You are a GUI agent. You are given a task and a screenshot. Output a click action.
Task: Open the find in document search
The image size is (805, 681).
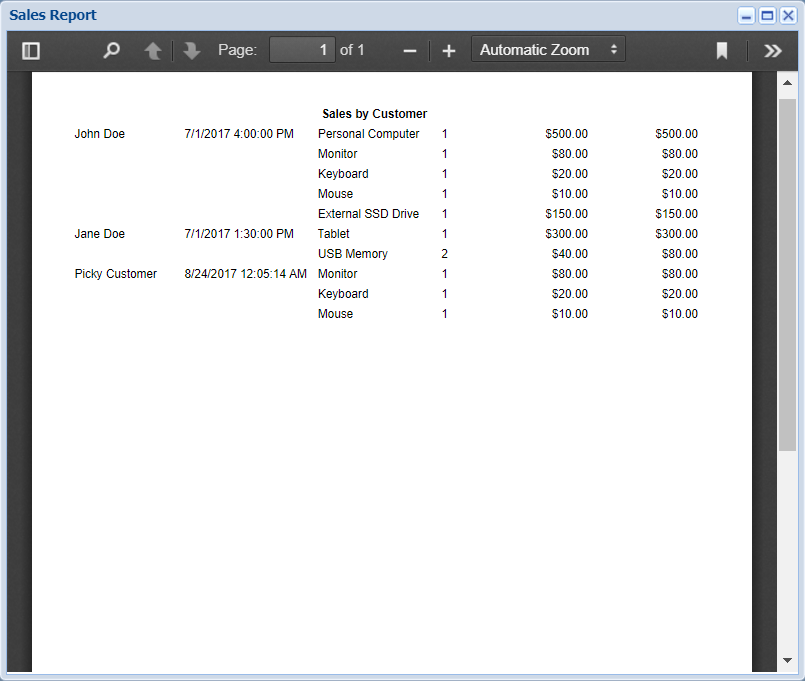click(112, 50)
